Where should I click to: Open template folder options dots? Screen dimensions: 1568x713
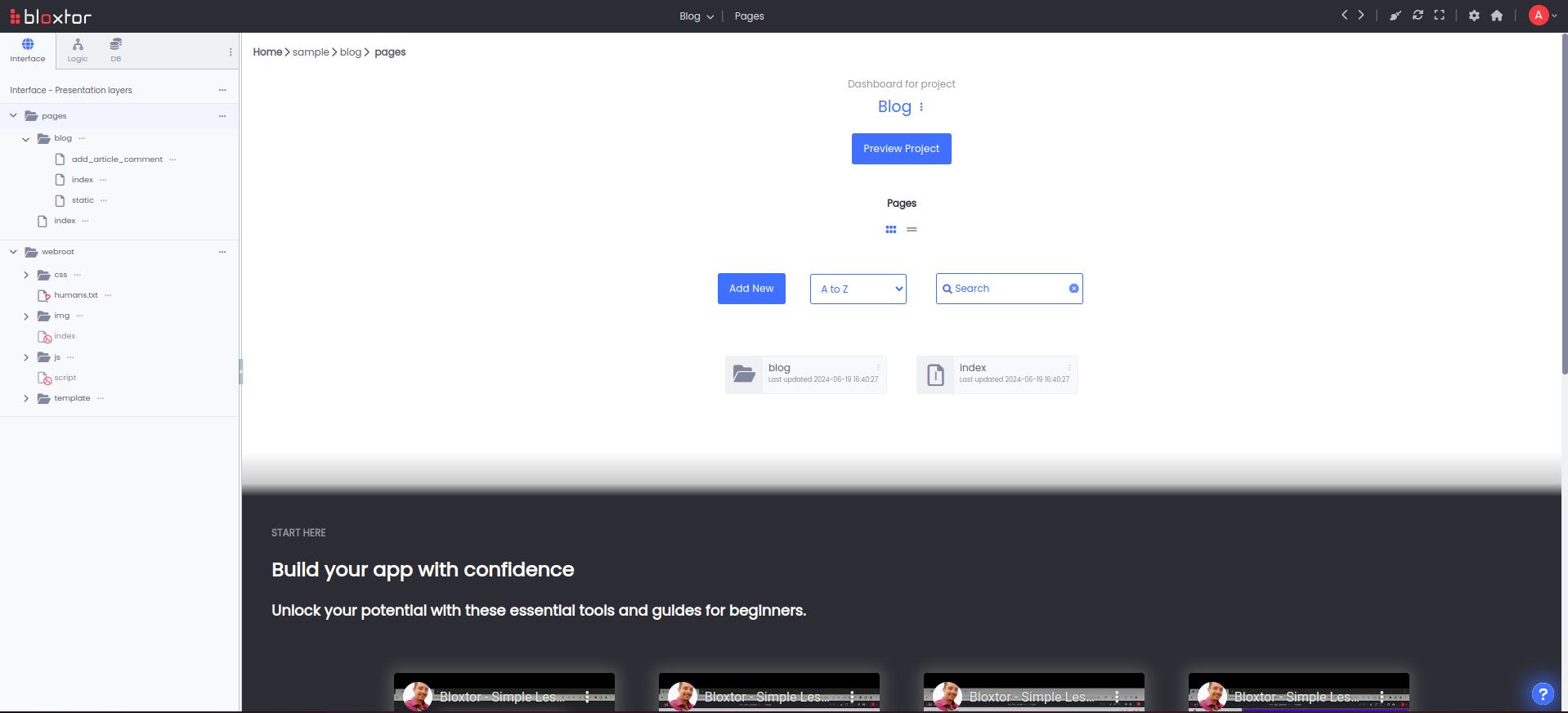[x=101, y=398]
